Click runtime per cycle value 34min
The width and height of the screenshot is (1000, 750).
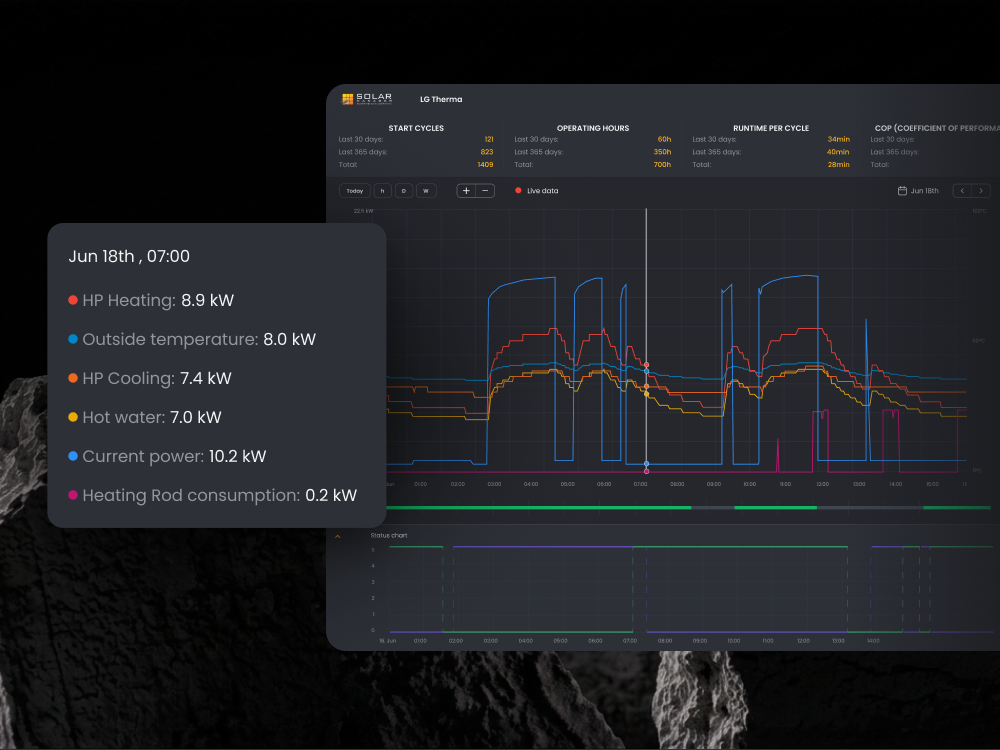pyautogui.click(x=839, y=139)
